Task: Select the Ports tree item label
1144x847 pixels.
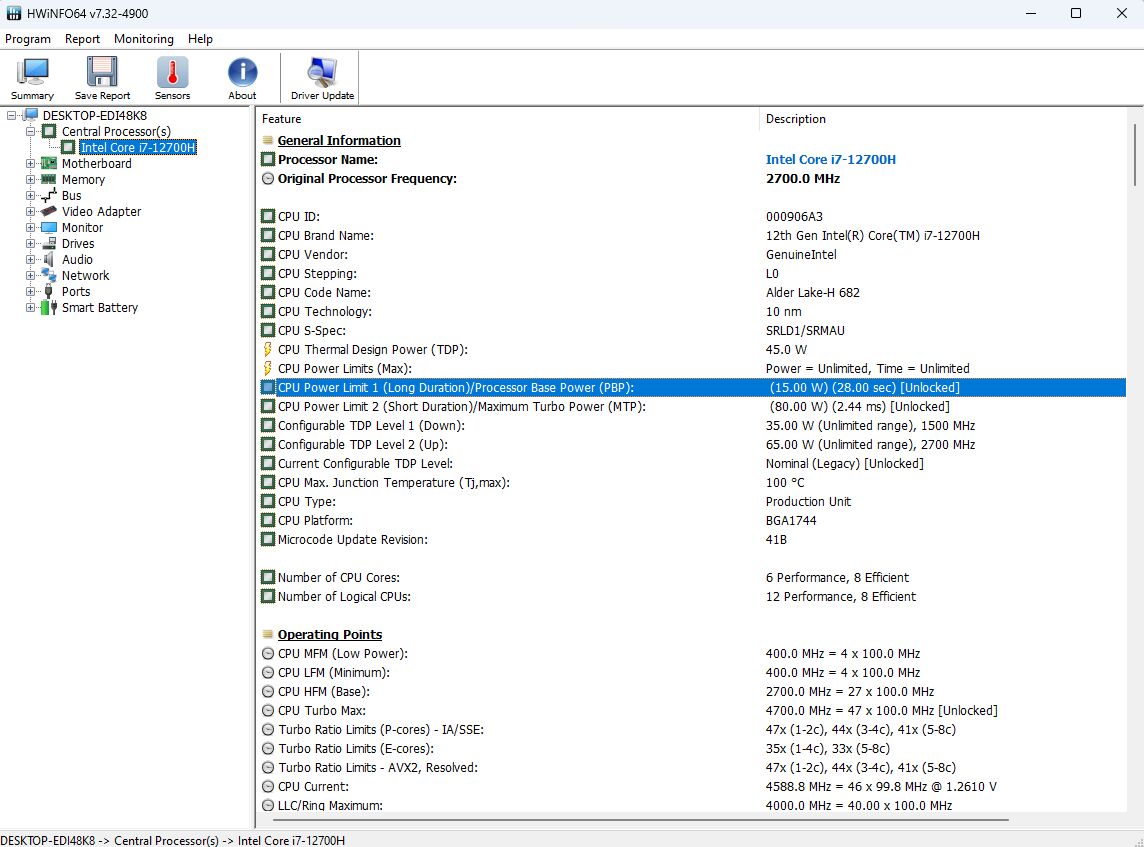Action: click(x=76, y=292)
